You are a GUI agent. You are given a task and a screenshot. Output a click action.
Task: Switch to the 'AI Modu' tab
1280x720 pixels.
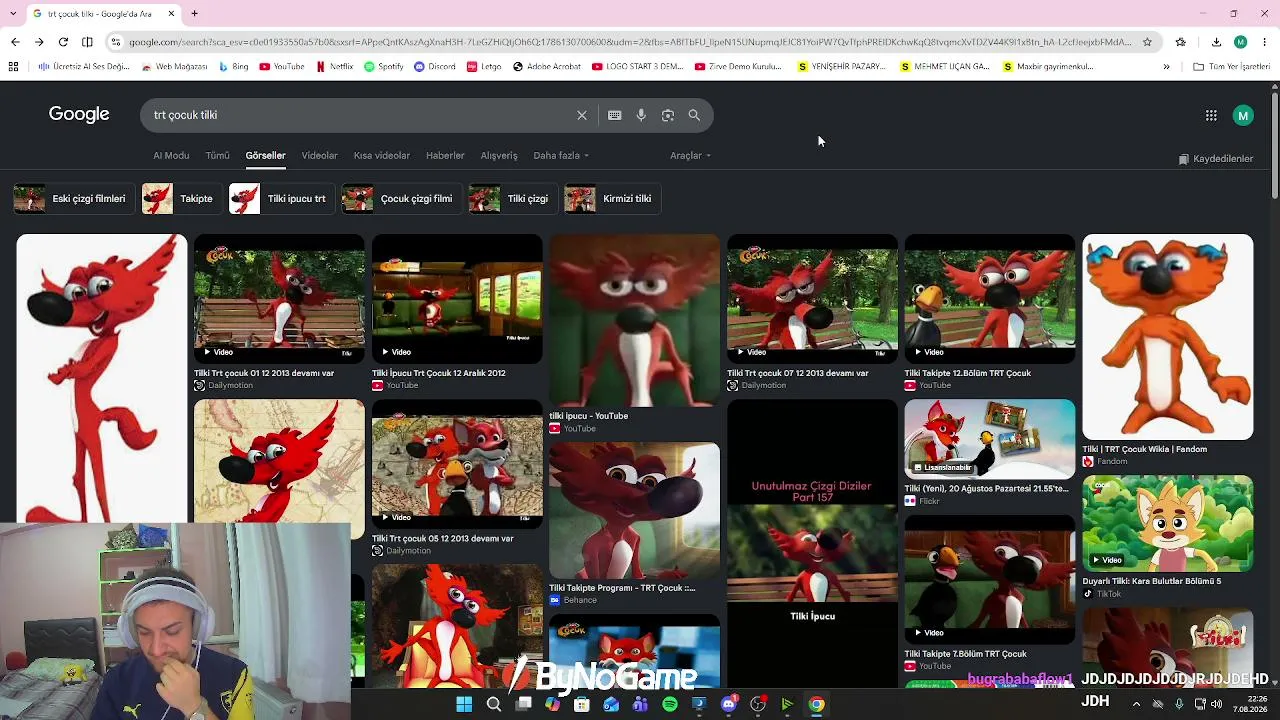click(171, 156)
